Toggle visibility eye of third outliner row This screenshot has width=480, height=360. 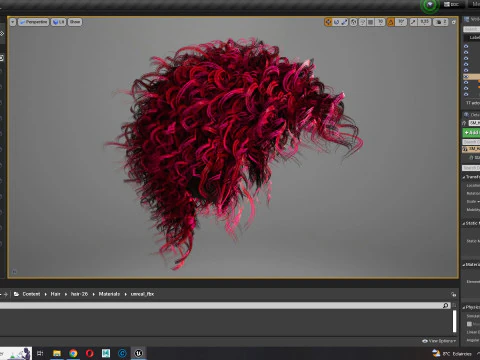[466, 58]
